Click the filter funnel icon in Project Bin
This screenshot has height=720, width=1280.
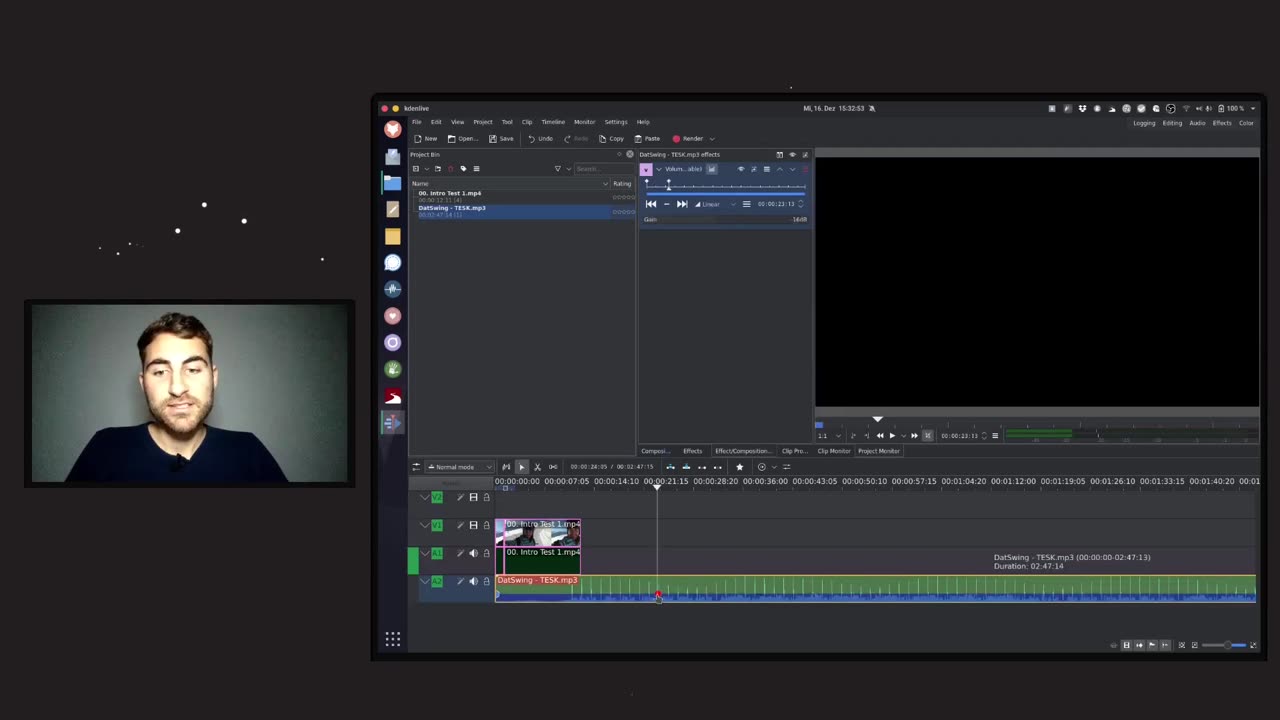(x=558, y=168)
